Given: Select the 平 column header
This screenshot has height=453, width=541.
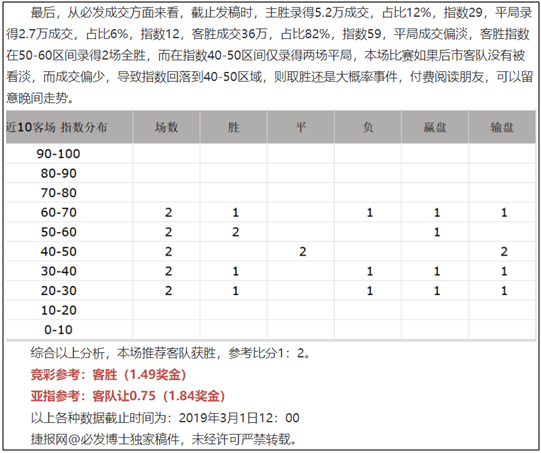Looking at the screenshot, I should click(301, 127).
